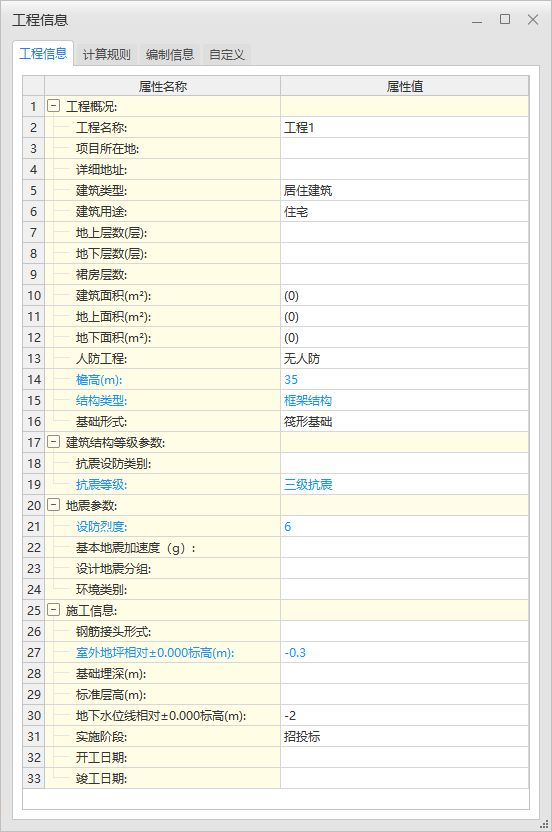Collapse the 工程概况 group
Viewport: 552px width, 832px height.
point(53,106)
